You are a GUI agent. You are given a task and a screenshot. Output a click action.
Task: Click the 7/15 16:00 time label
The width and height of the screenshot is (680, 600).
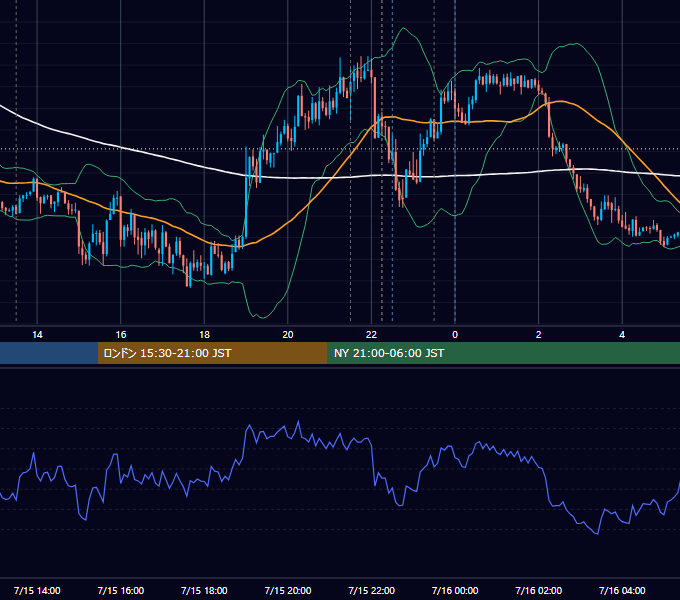point(121,590)
